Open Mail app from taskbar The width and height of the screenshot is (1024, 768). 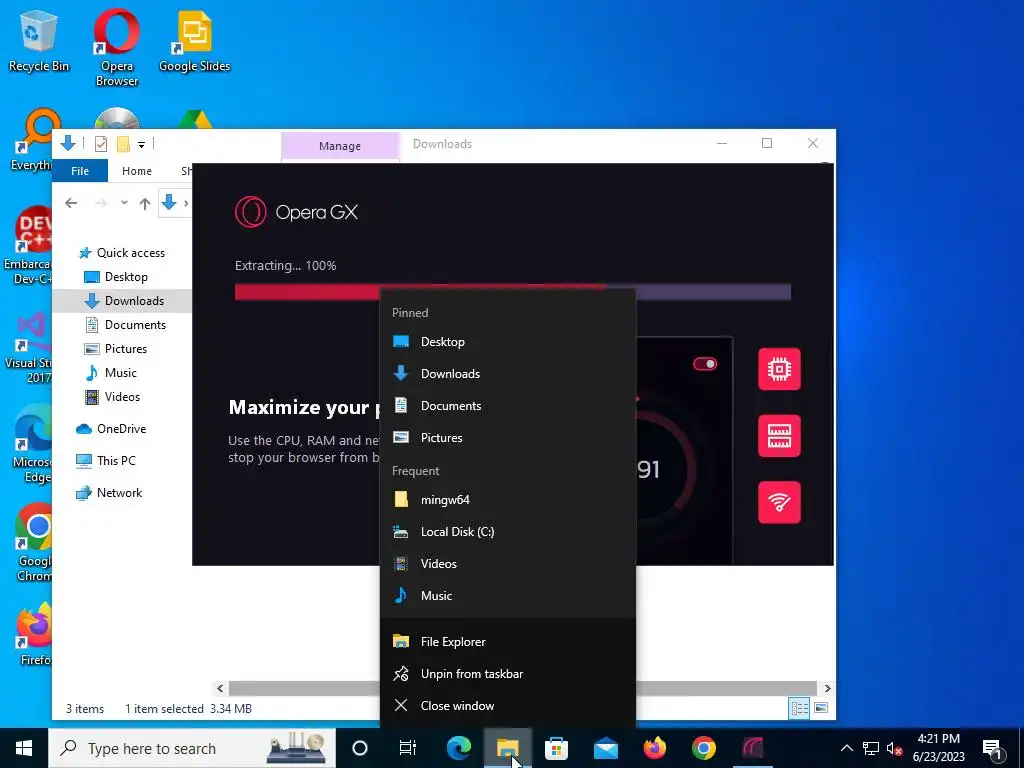click(605, 748)
